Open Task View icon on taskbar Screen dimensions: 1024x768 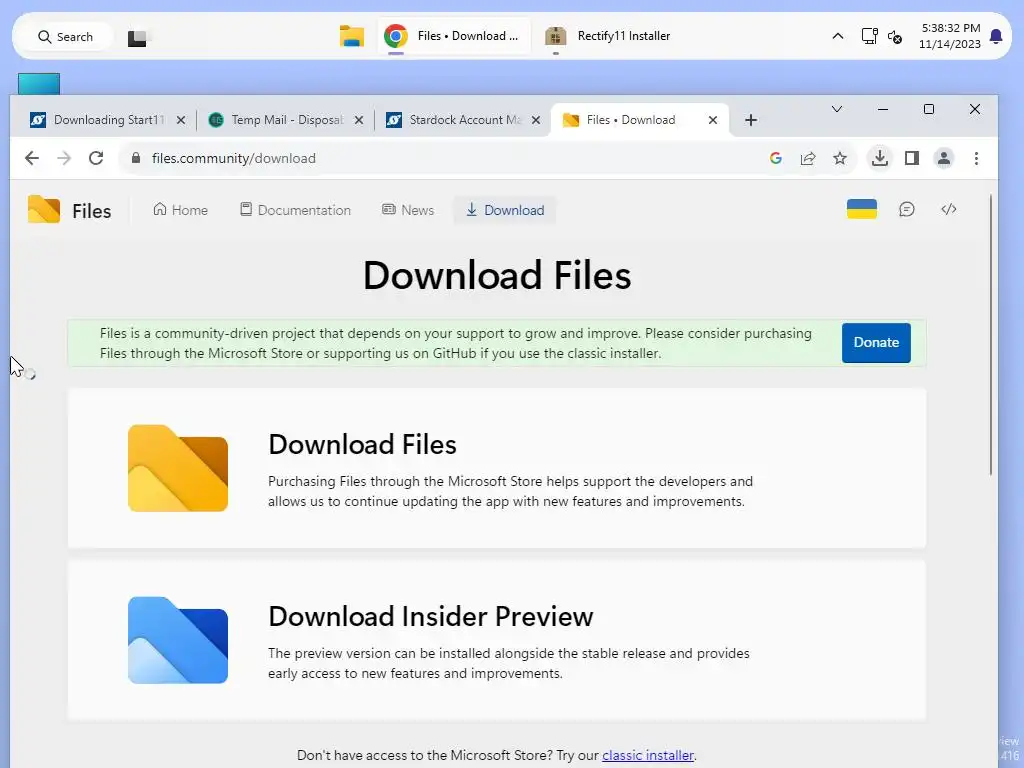click(137, 38)
